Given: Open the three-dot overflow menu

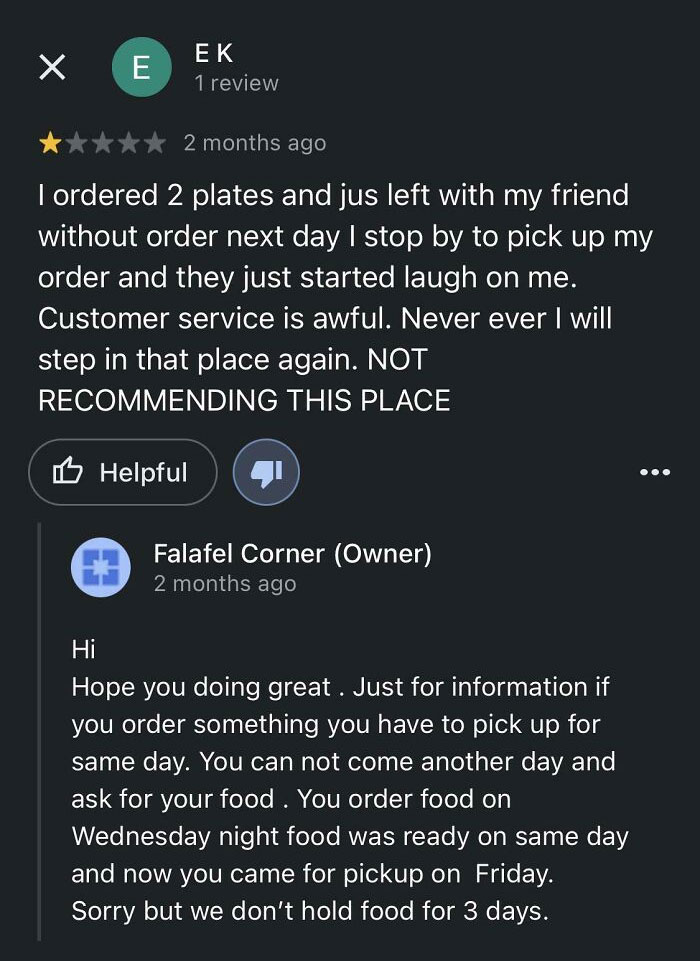Looking at the screenshot, I should tap(654, 472).
